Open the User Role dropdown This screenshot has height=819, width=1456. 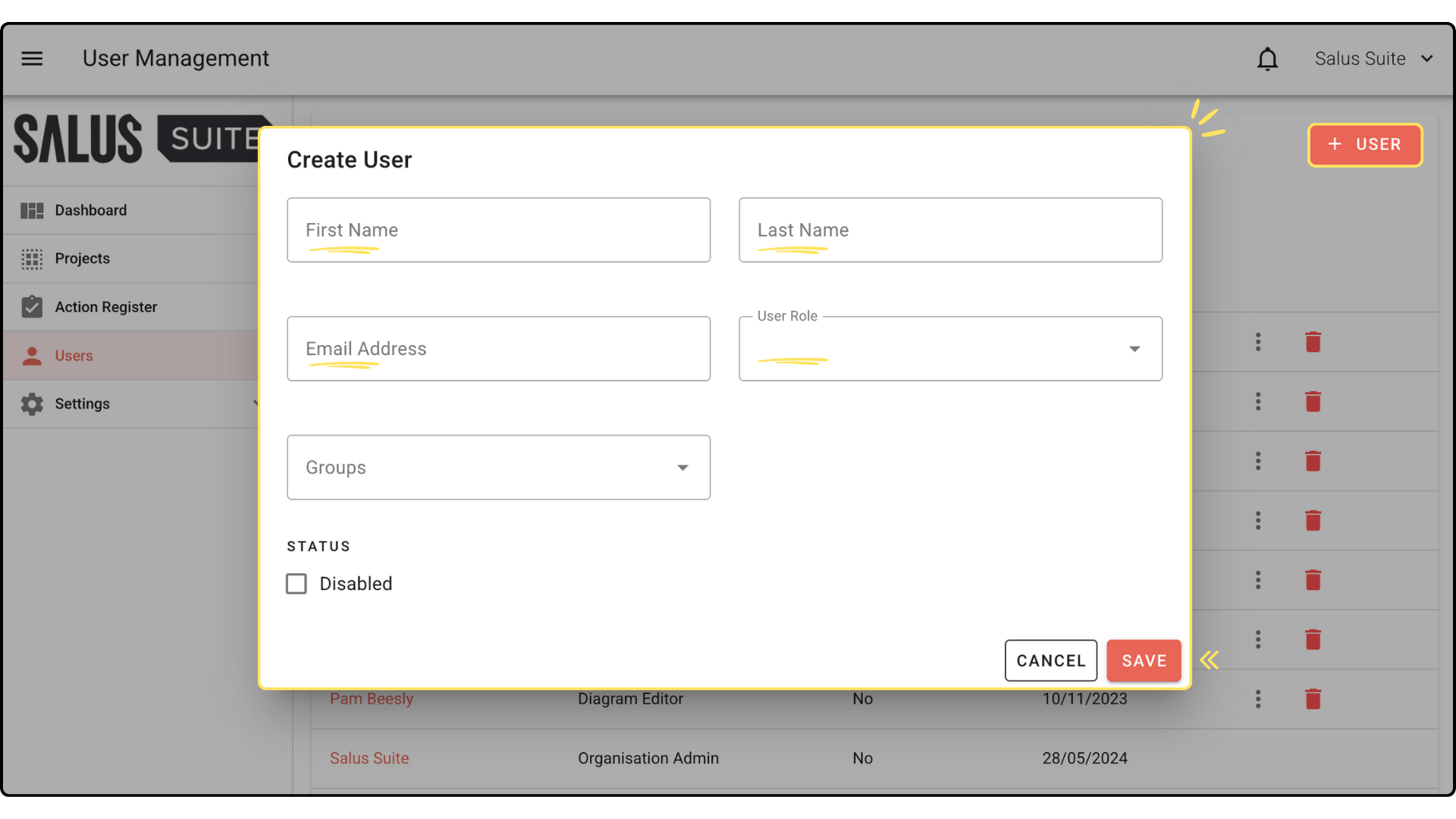coord(950,349)
